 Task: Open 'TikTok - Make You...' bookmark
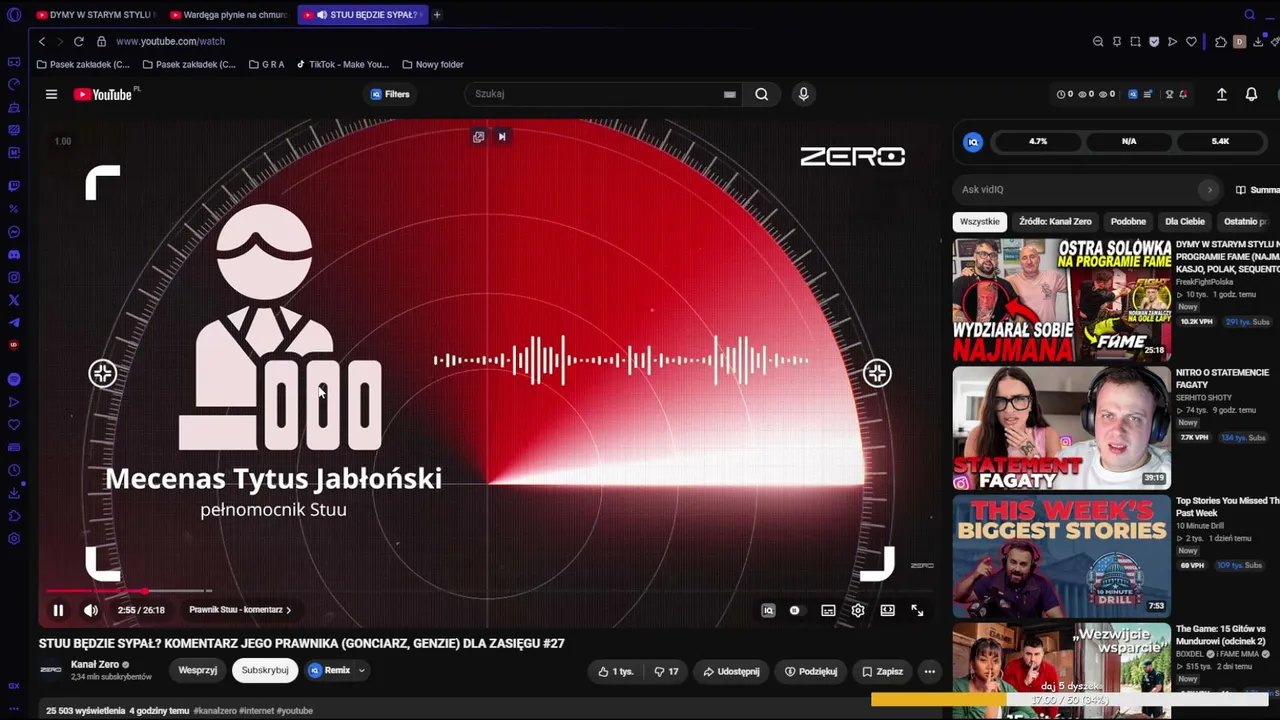pos(342,64)
